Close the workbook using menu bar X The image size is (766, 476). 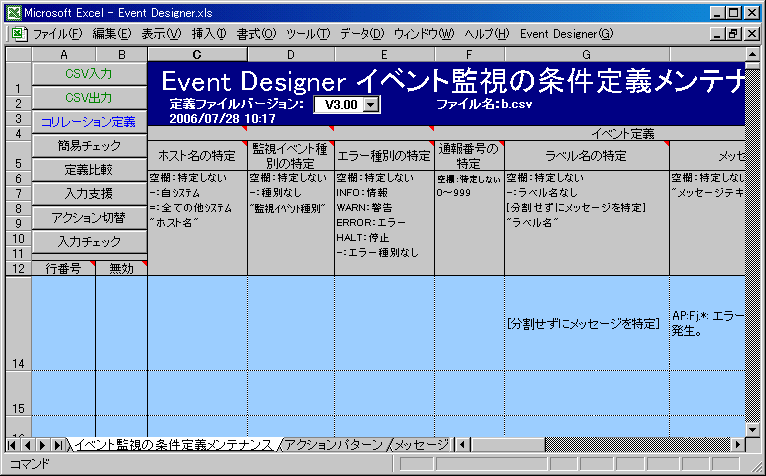[x=752, y=34]
